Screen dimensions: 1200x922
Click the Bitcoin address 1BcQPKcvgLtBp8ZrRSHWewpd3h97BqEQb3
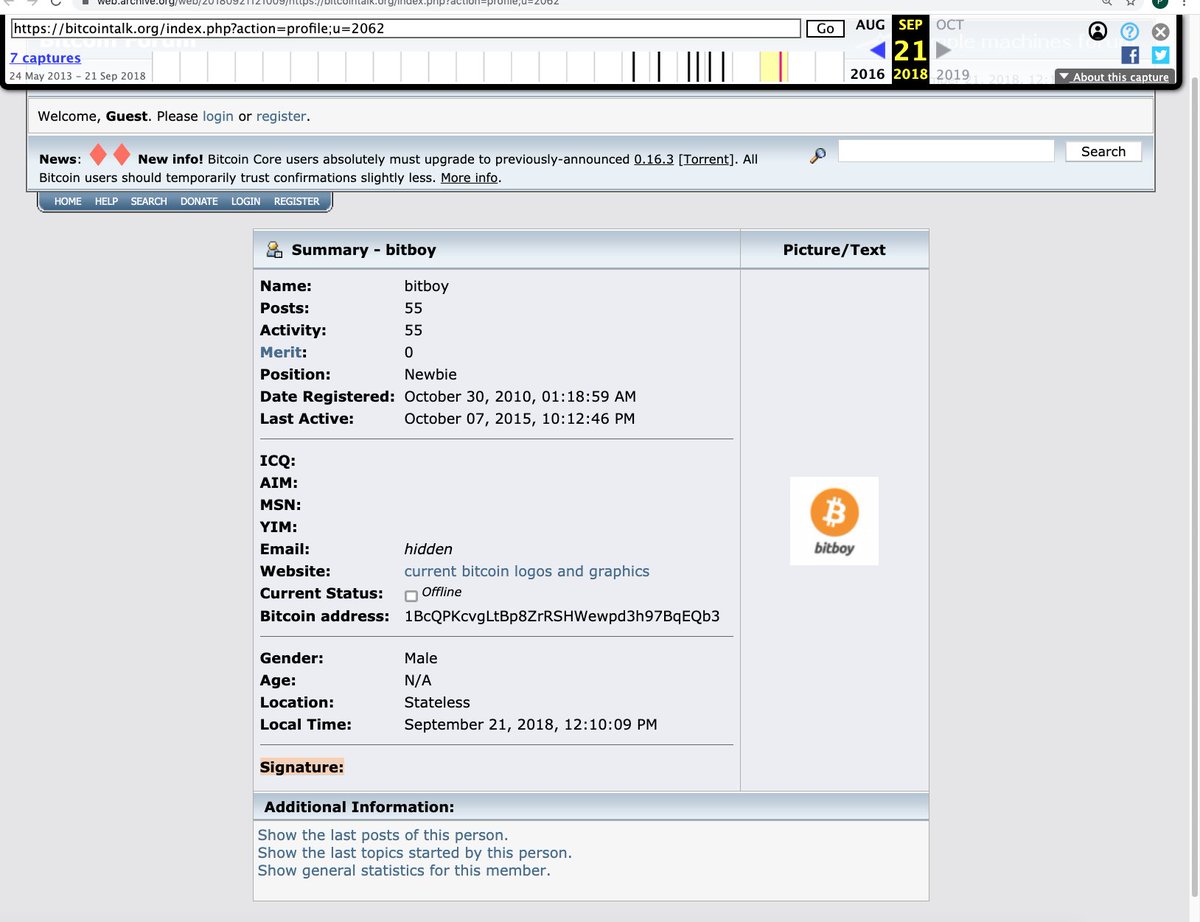click(562, 616)
